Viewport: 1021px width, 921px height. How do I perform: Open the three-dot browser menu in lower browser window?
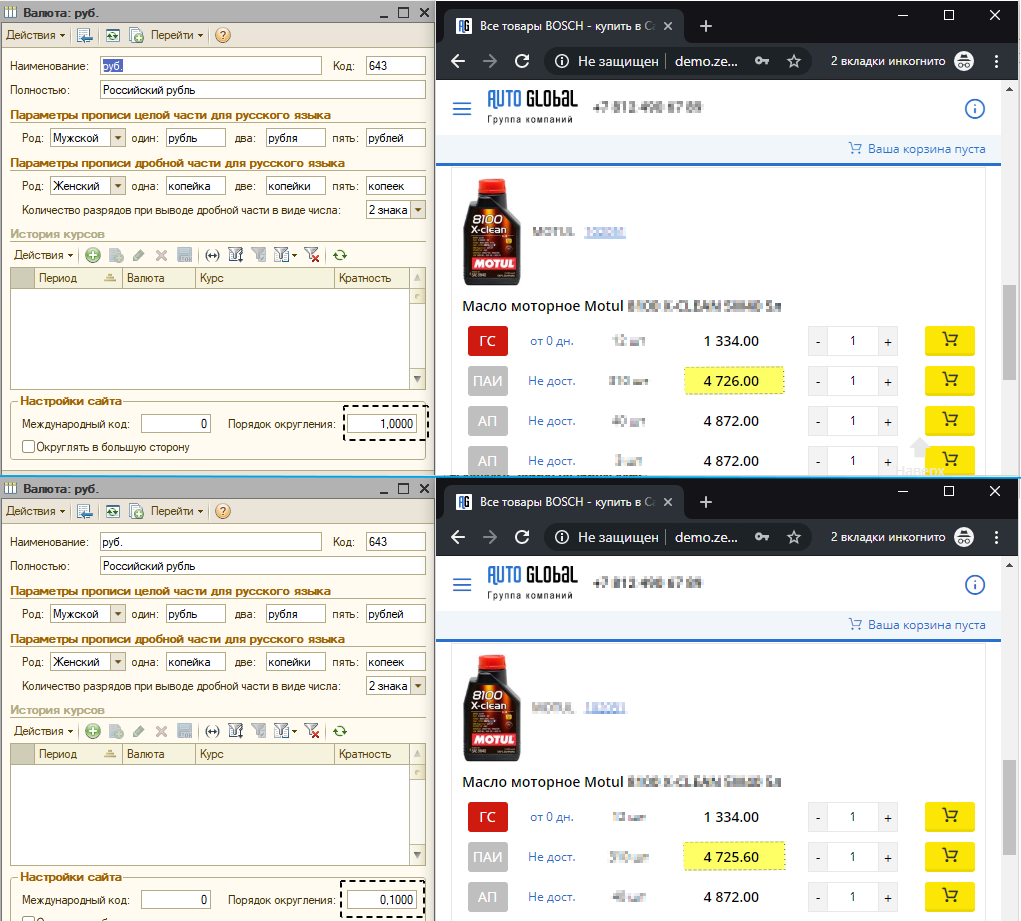[996, 537]
